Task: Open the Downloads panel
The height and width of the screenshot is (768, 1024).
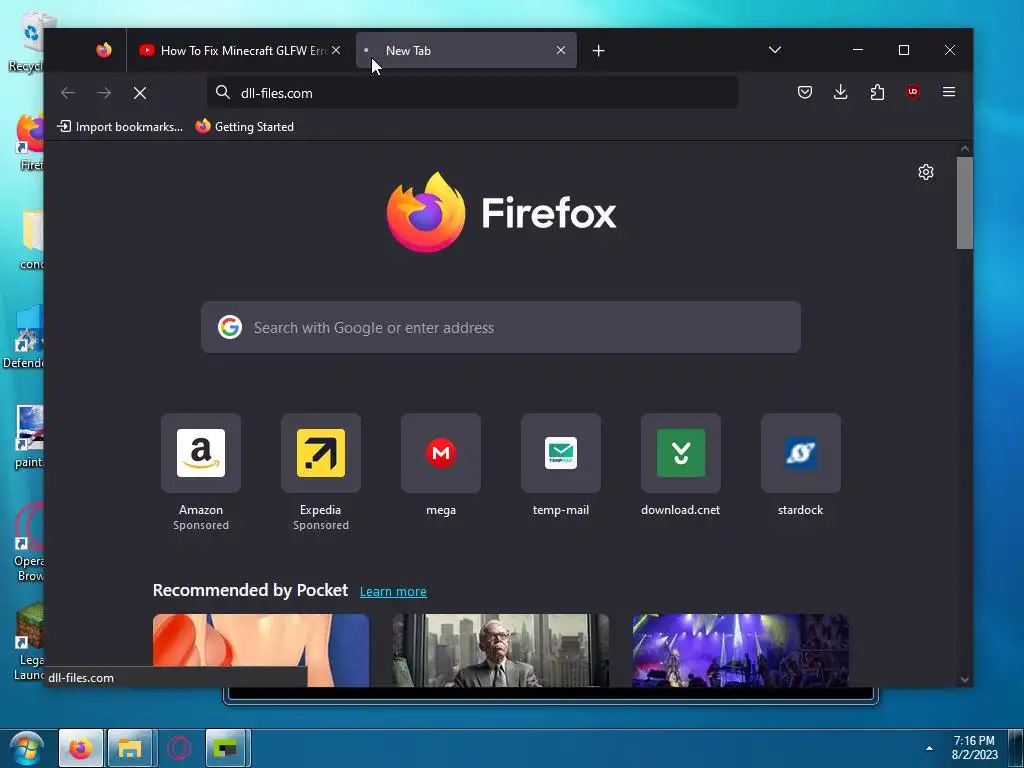Action: tap(840, 92)
